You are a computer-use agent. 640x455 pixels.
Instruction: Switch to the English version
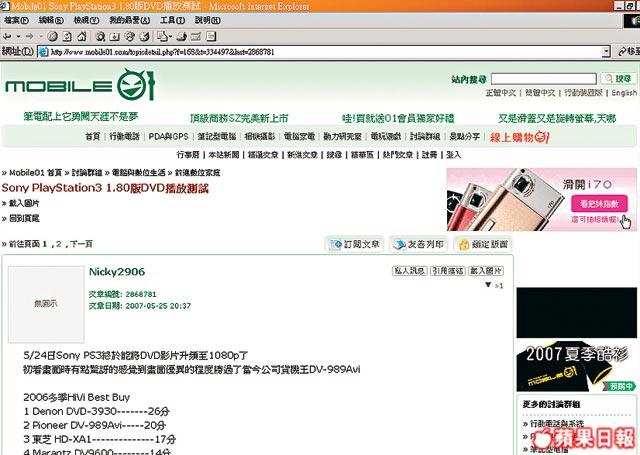click(624, 93)
